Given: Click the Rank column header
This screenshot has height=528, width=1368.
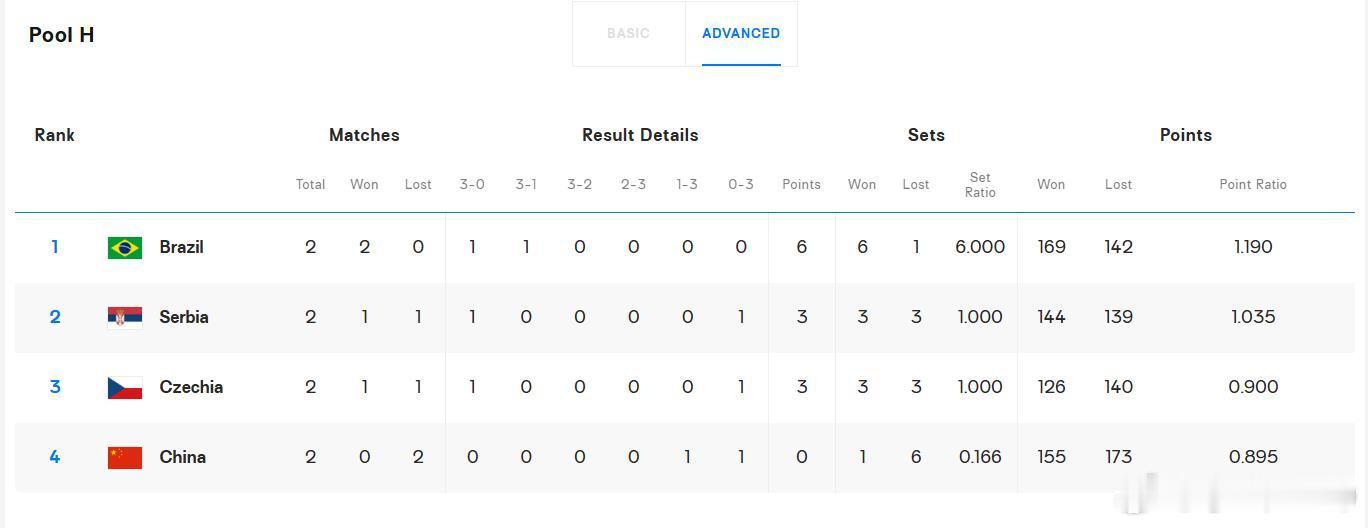Looking at the screenshot, I should click(54, 135).
